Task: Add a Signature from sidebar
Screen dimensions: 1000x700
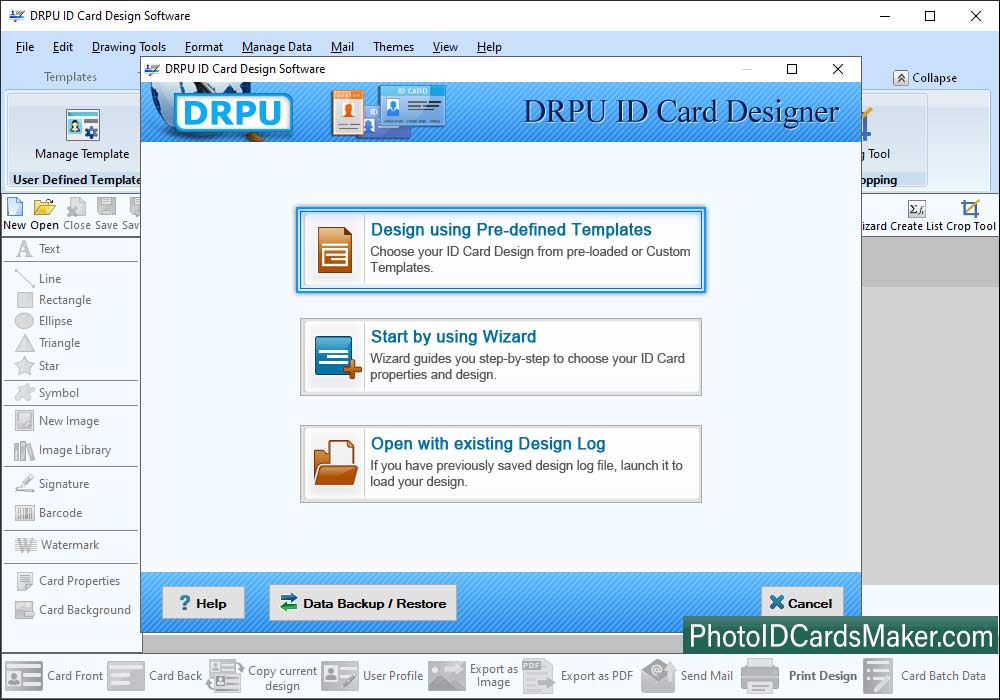Action: click(52, 484)
